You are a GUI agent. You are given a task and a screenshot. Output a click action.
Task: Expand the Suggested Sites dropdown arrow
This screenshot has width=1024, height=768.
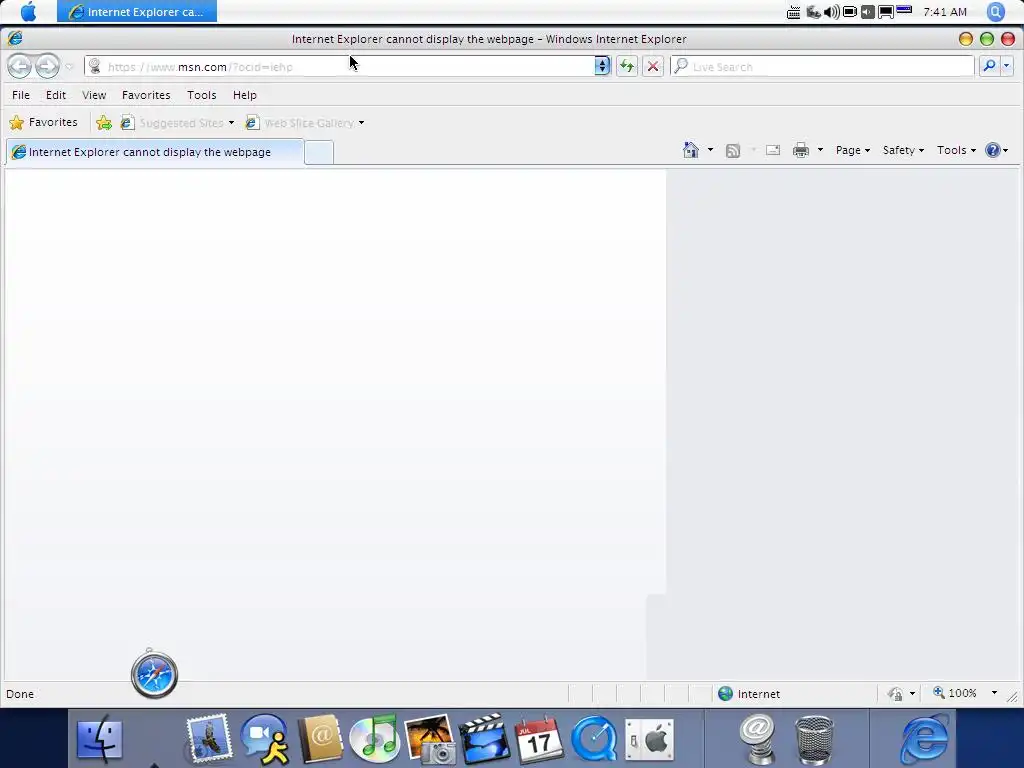coord(231,123)
